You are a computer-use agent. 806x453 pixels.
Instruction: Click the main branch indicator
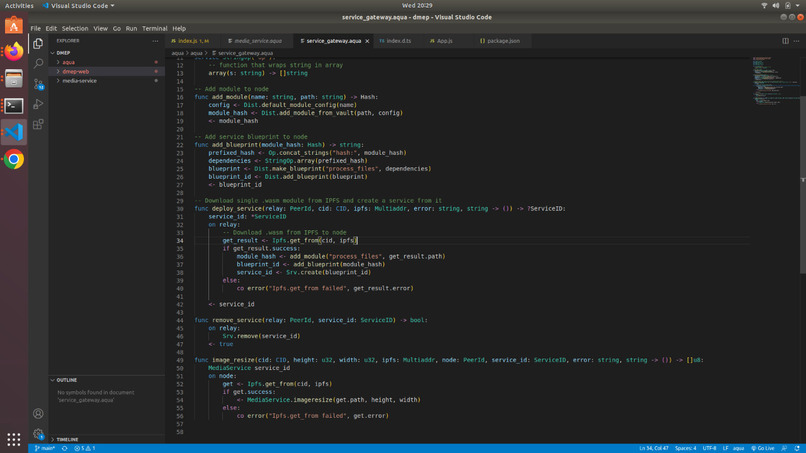(45, 448)
